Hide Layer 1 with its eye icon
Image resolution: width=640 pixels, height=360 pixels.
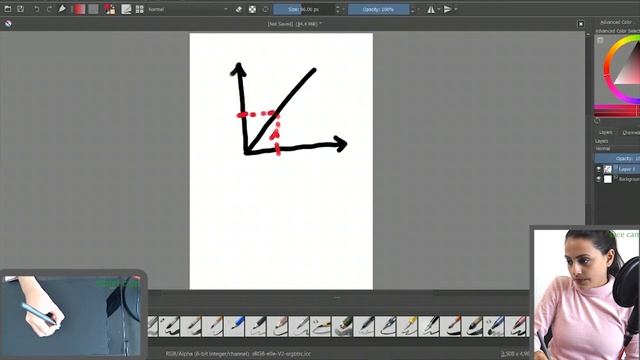tap(599, 169)
